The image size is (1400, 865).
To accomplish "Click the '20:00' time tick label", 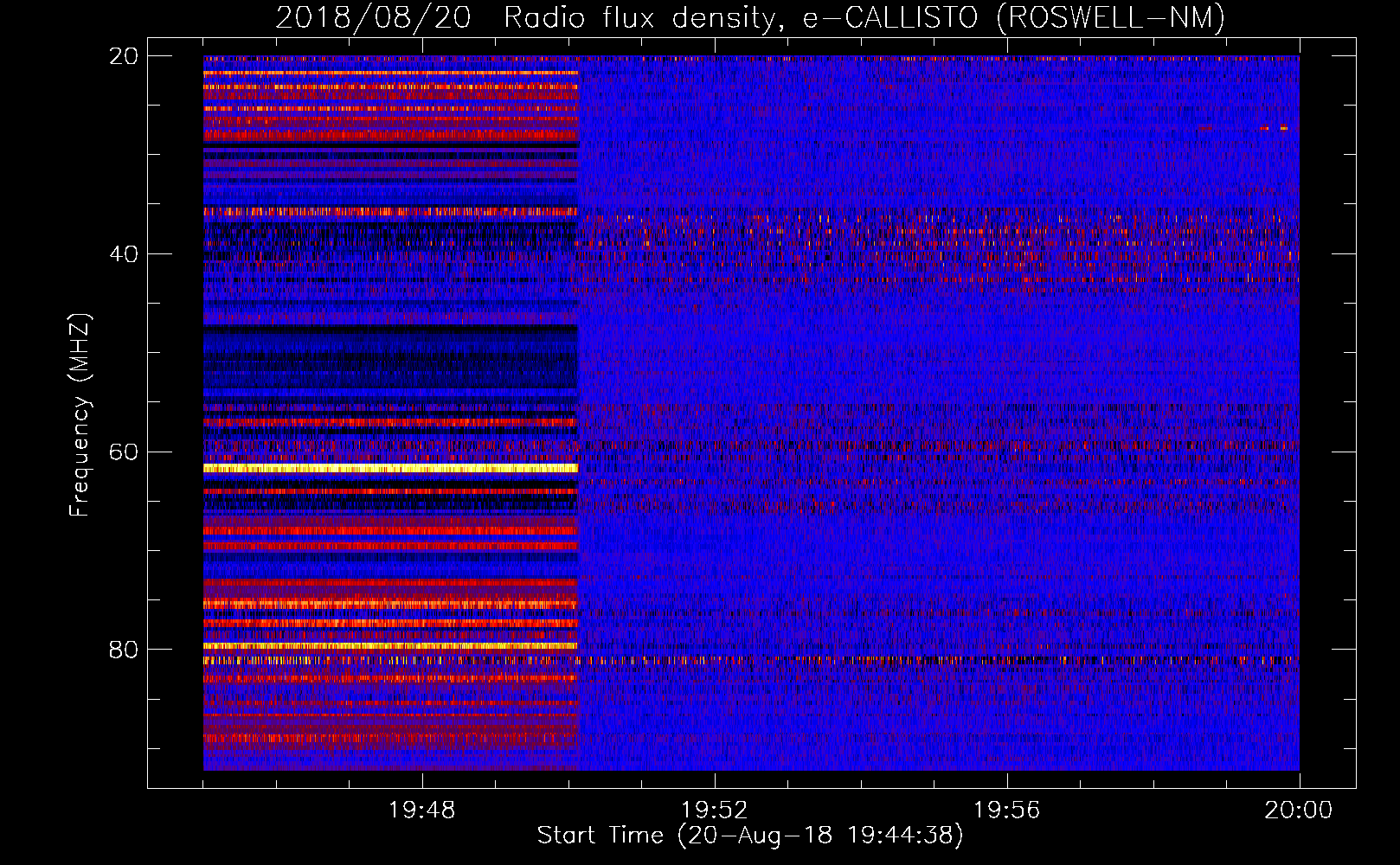I will point(1299,811).
